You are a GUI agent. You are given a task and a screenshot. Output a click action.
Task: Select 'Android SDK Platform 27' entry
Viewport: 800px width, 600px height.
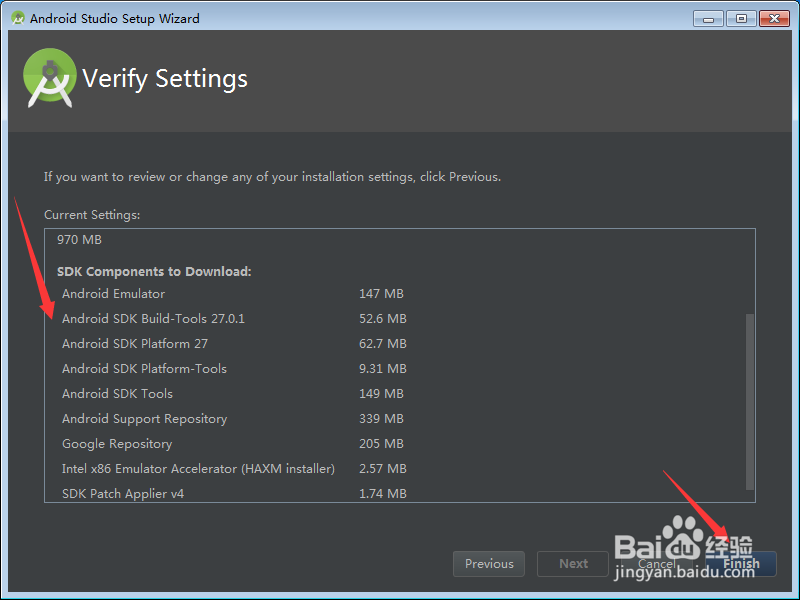click(135, 344)
